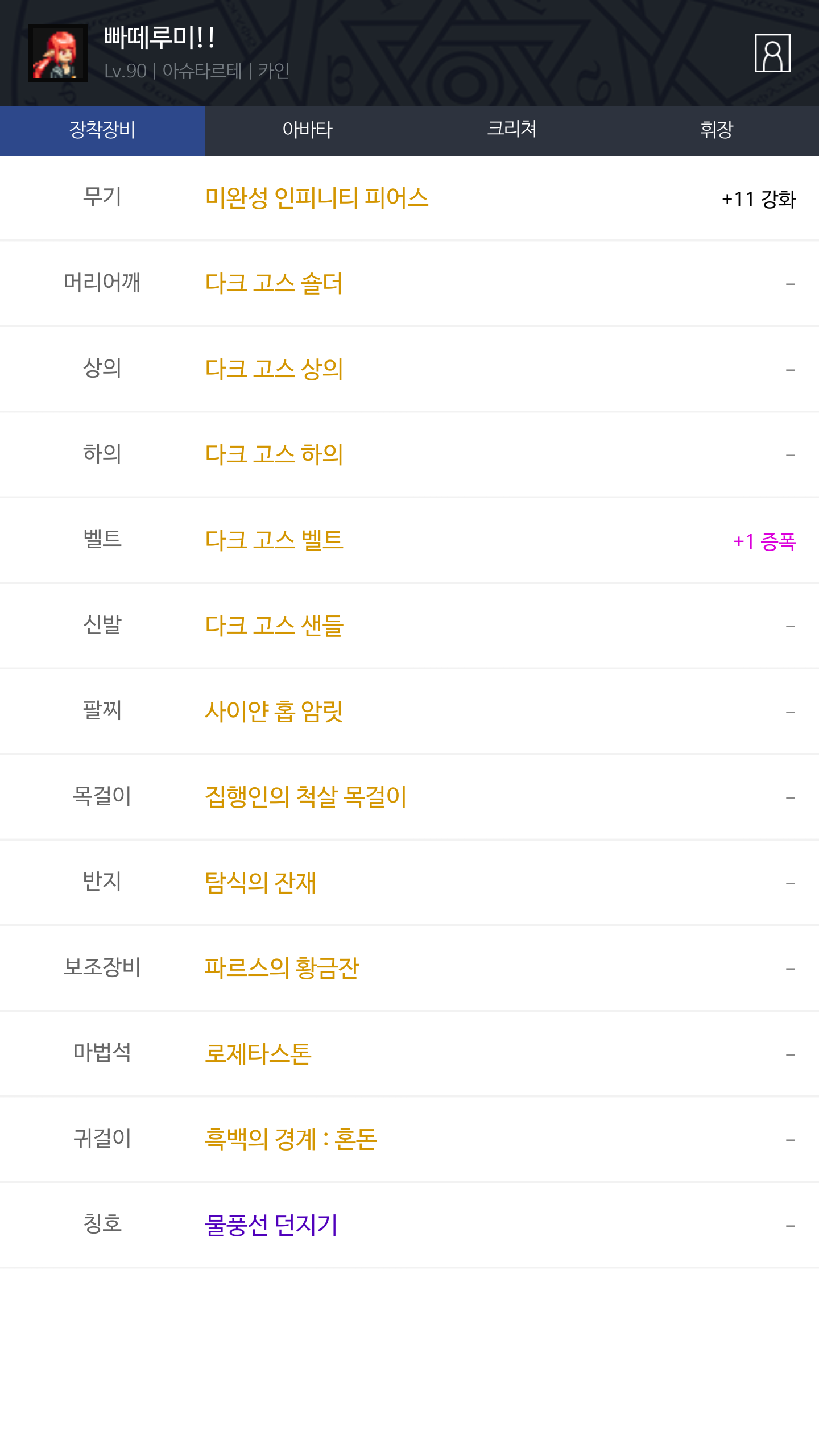
Task: Select the 다크 고스 하의 item
Action: pos(274,454)
